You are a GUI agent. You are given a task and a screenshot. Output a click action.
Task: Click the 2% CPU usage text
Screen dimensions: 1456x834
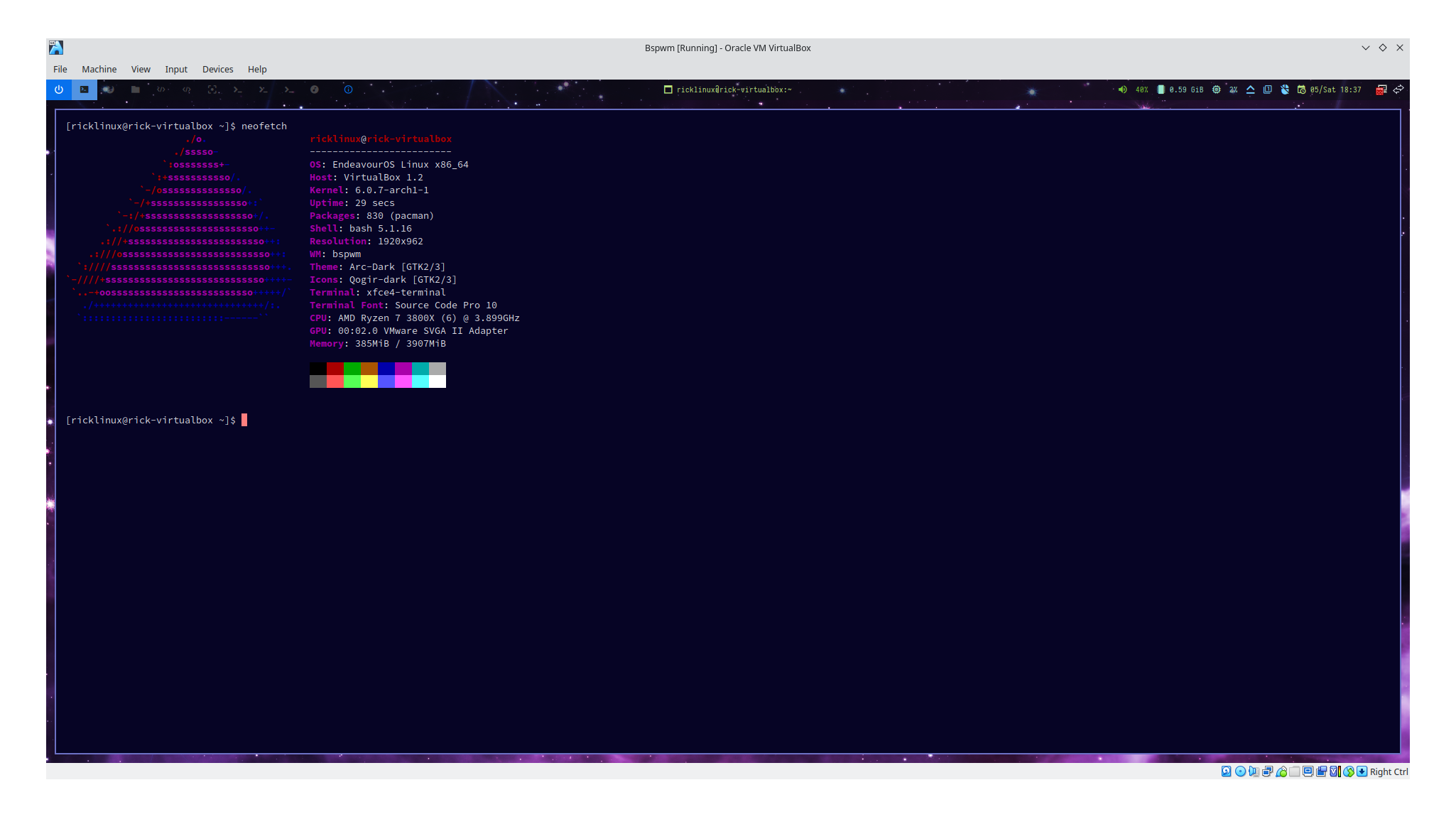click(x=1234, y=90)
